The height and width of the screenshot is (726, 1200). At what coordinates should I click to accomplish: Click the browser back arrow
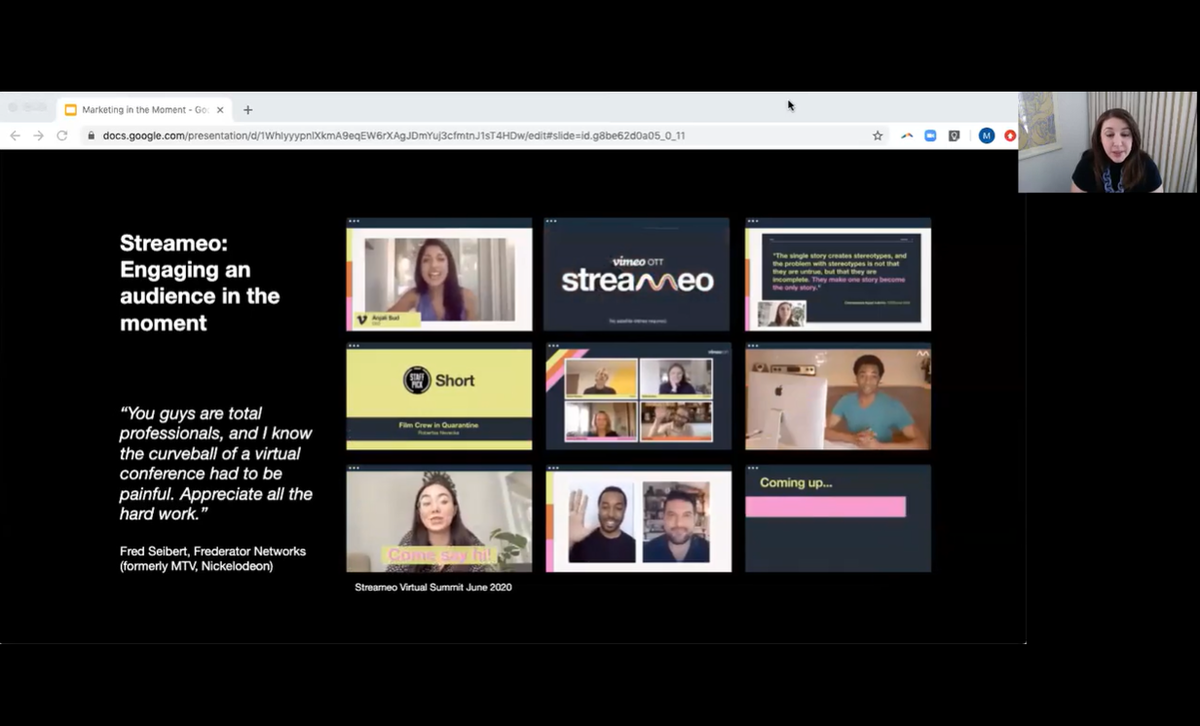click(15, 136)
